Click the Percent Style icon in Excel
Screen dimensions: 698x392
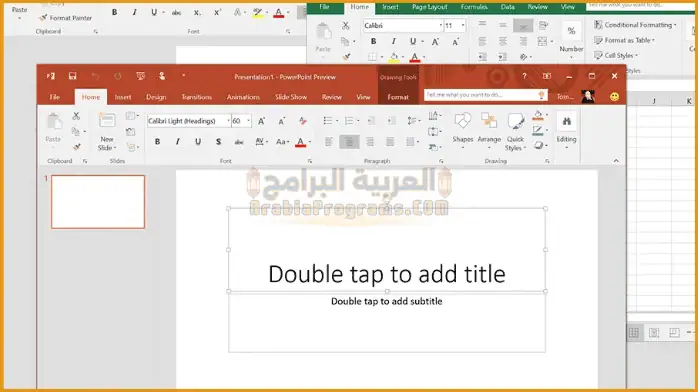tap(571, 31)
